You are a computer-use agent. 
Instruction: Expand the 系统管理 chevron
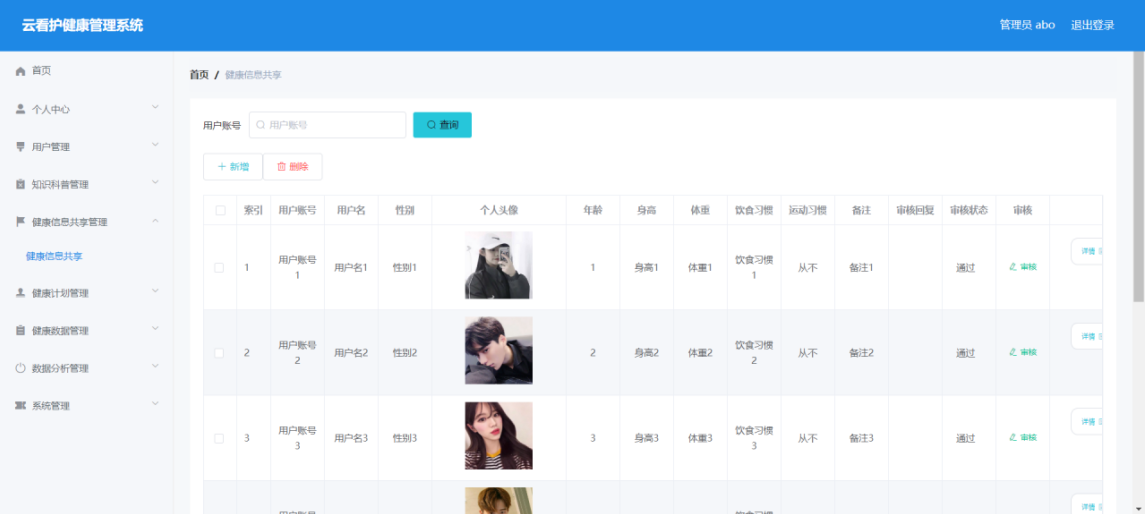click(x=155, y=404)
